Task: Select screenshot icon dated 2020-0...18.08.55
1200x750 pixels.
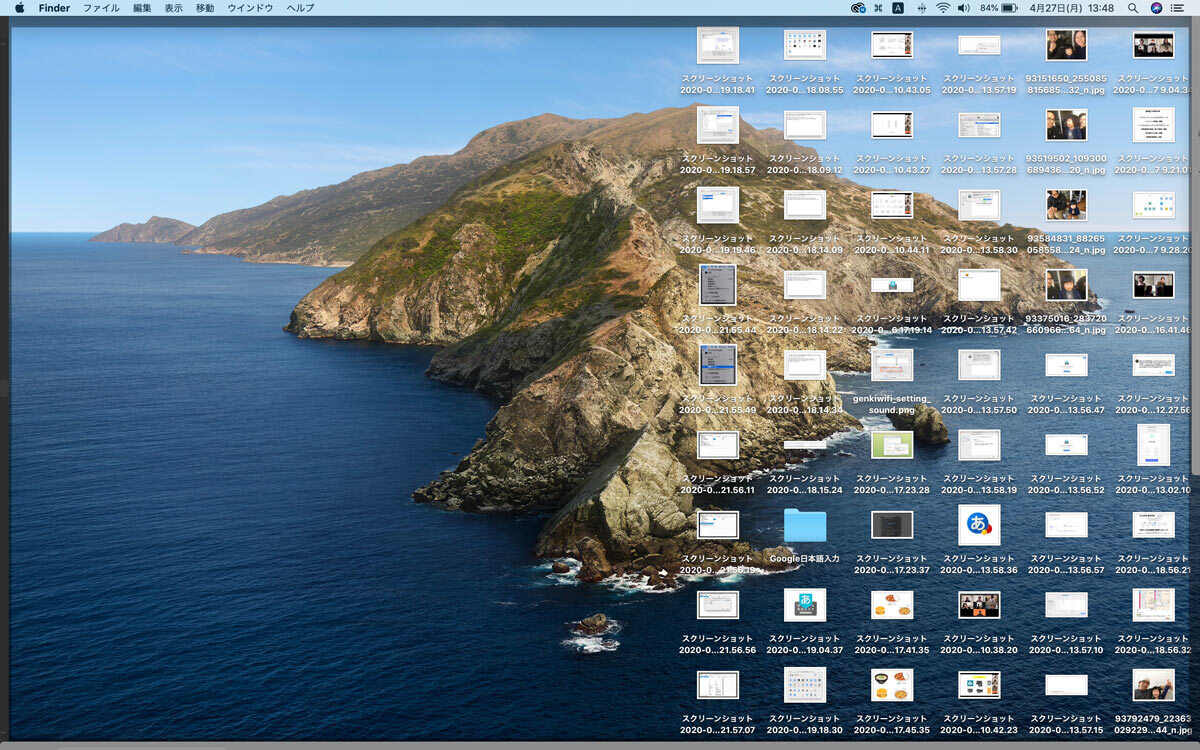Action: pyautogui.click(x=805, y=45)
